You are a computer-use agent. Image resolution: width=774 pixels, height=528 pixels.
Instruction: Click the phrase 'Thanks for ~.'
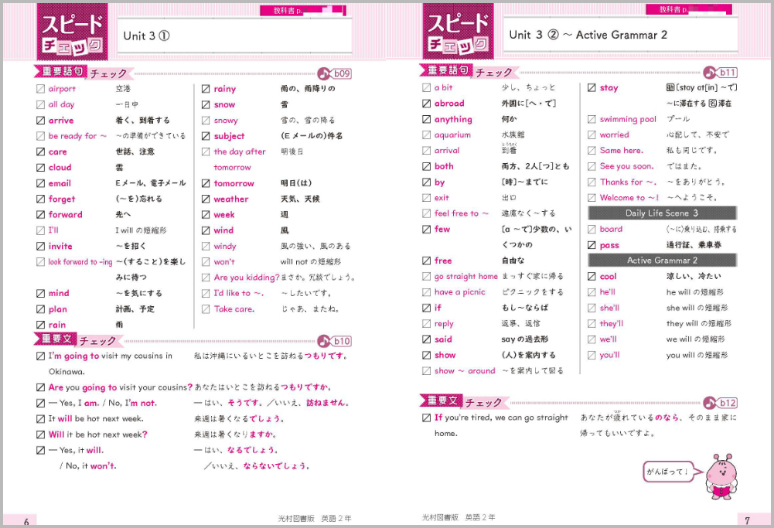628,182
